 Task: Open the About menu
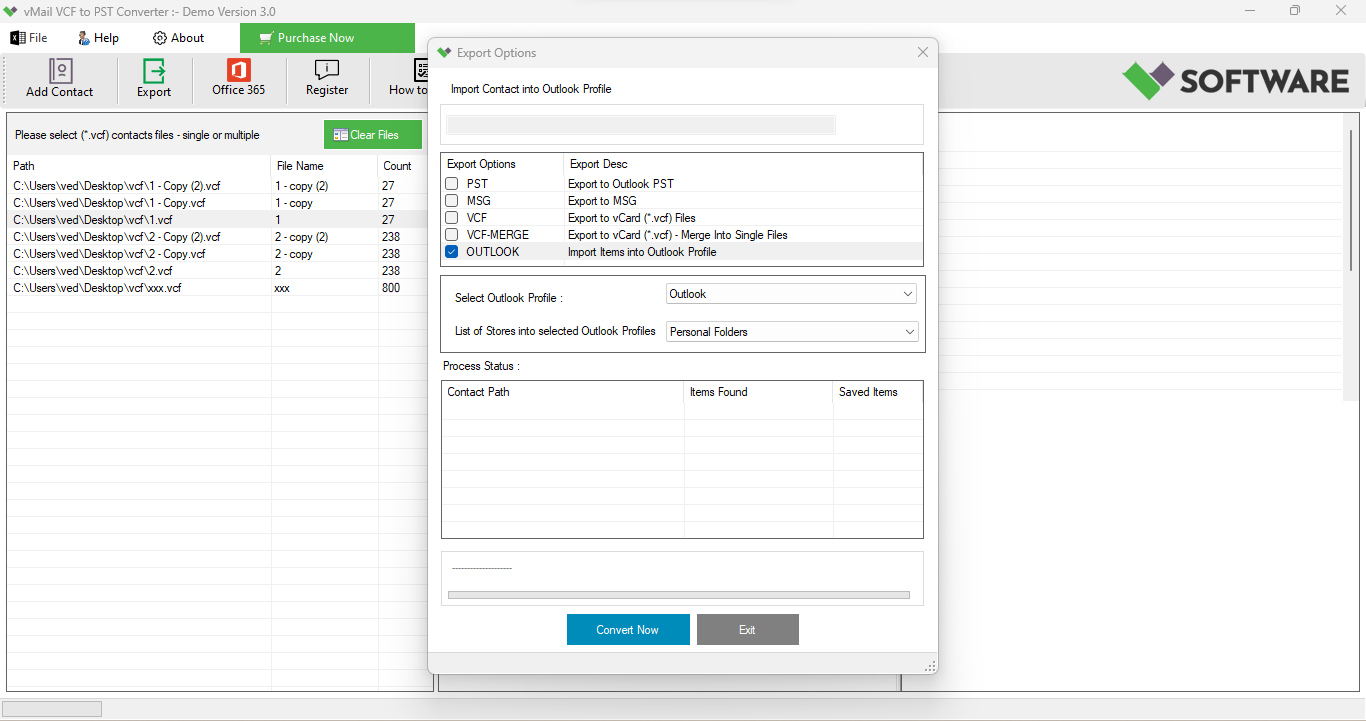178,38
